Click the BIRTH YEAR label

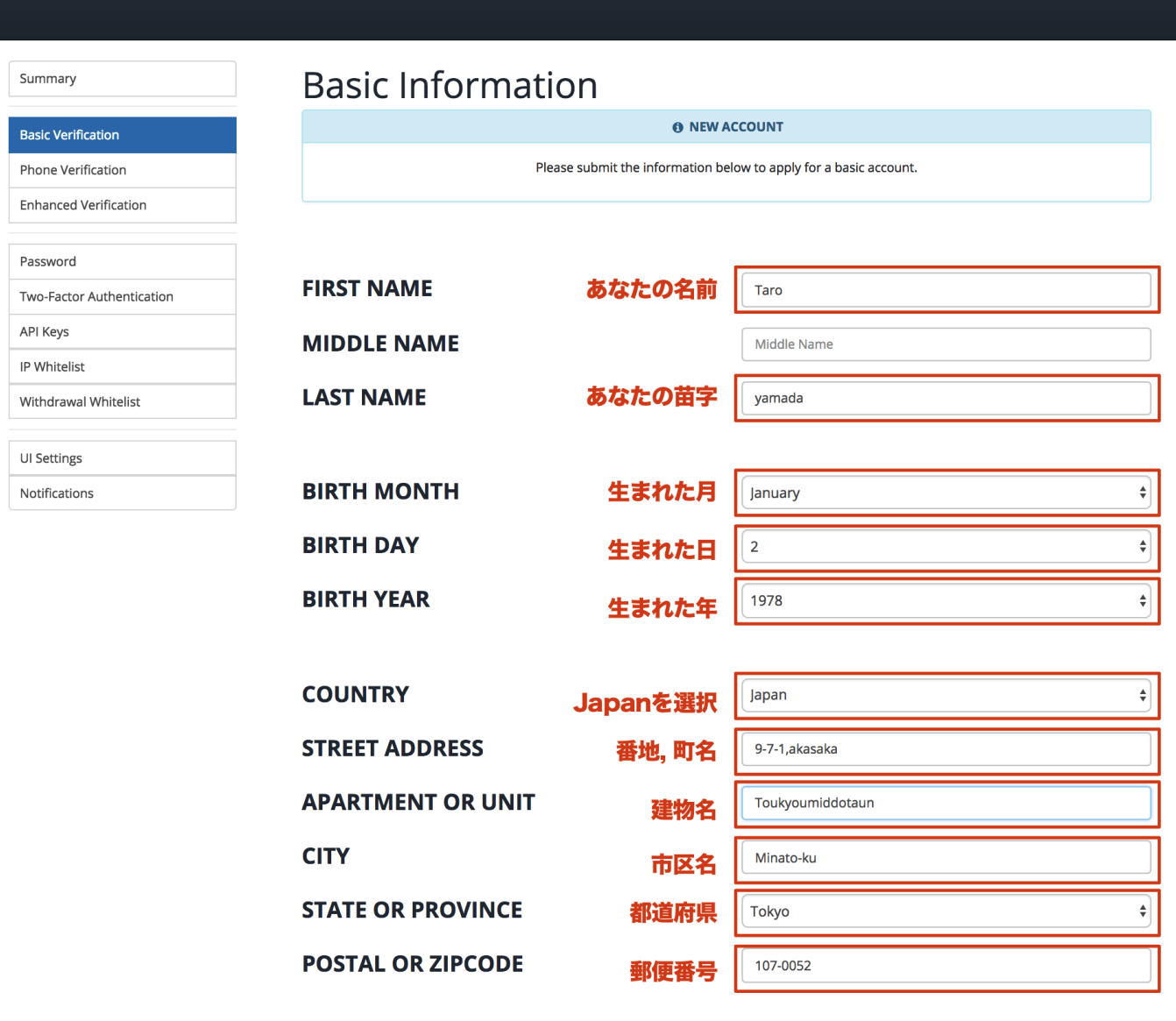pos(365,599)
